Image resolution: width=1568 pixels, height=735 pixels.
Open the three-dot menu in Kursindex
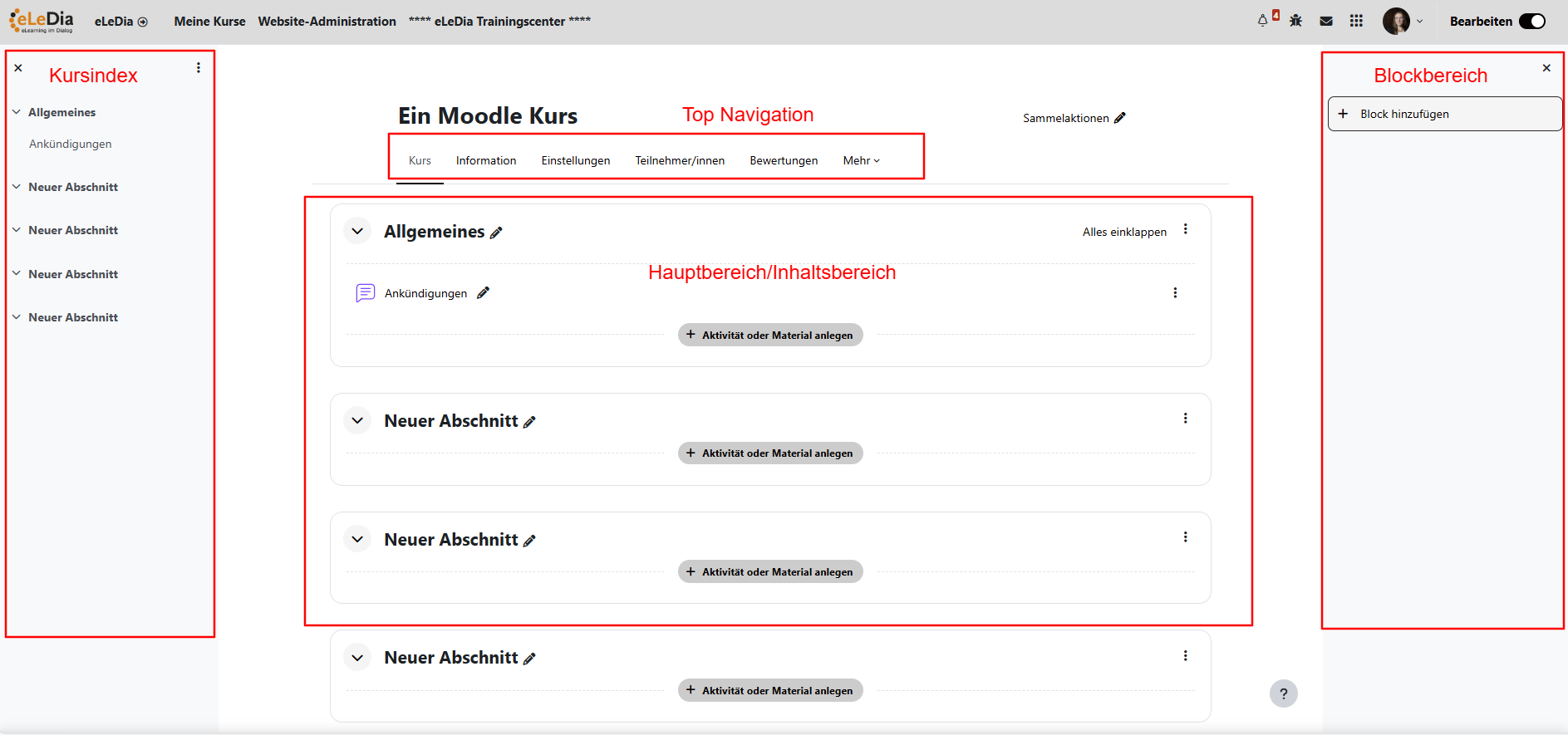(199, 68)
